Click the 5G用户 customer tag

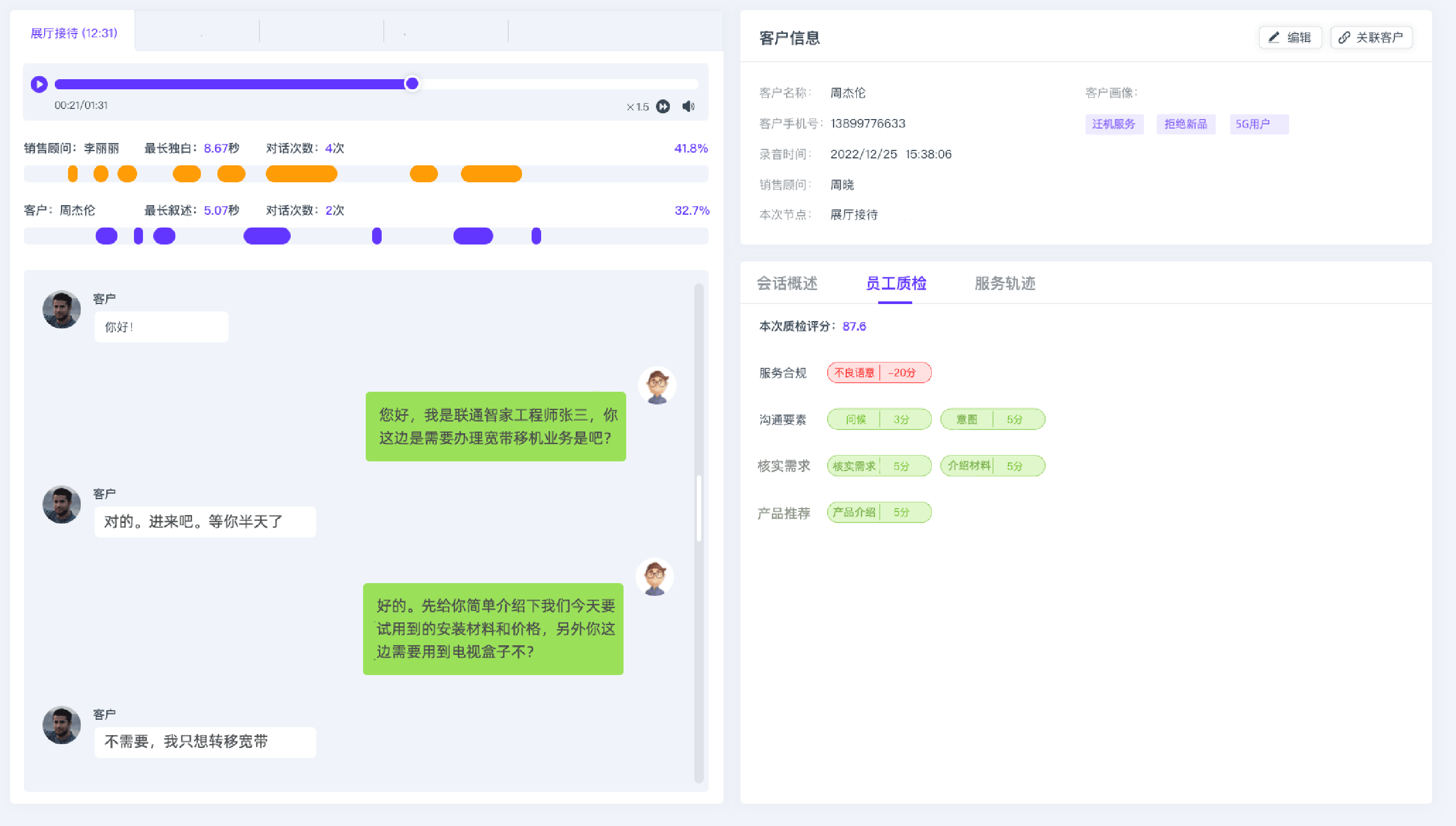point(1258,124)
